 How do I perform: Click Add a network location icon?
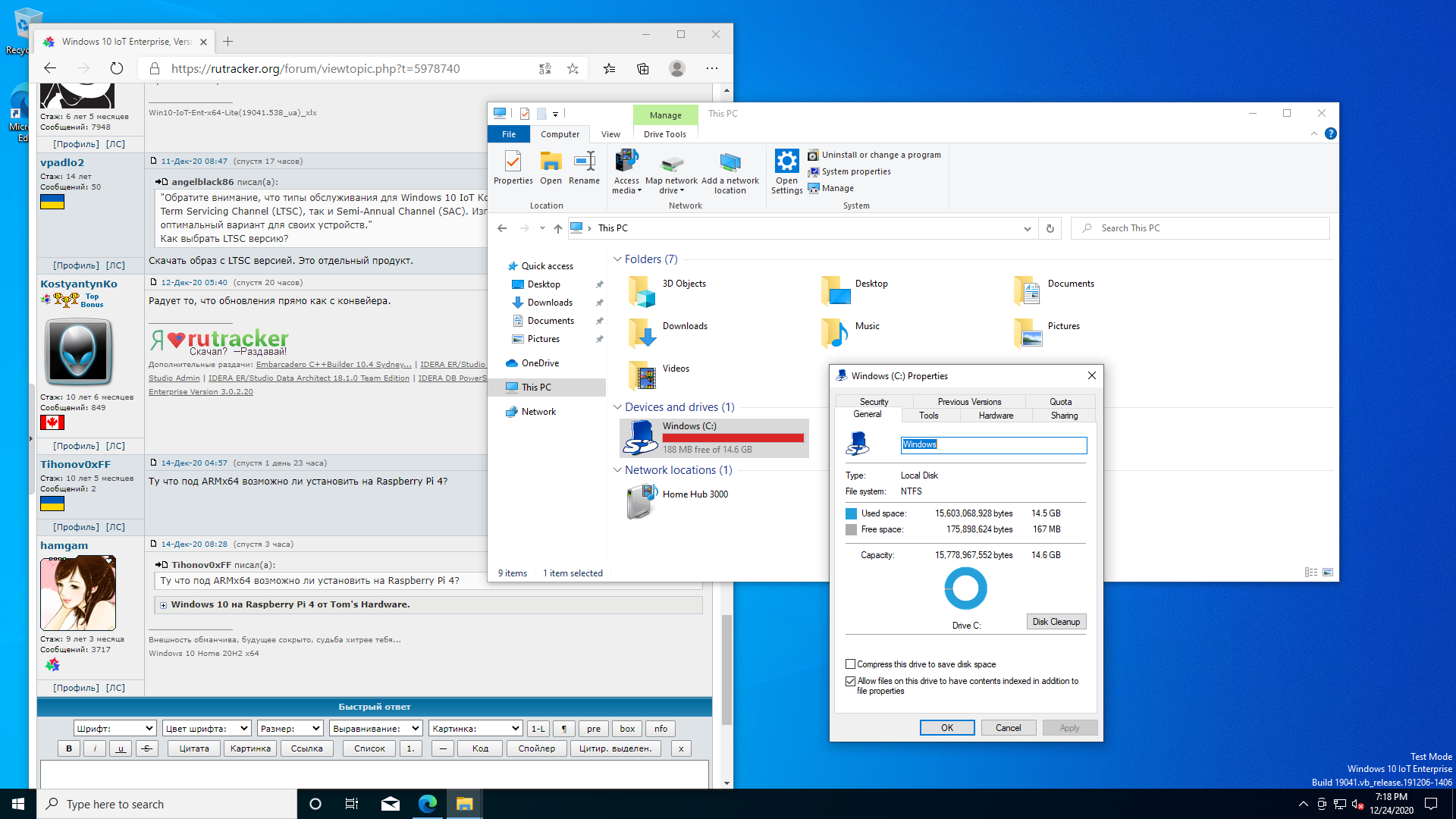click(730, 172)
